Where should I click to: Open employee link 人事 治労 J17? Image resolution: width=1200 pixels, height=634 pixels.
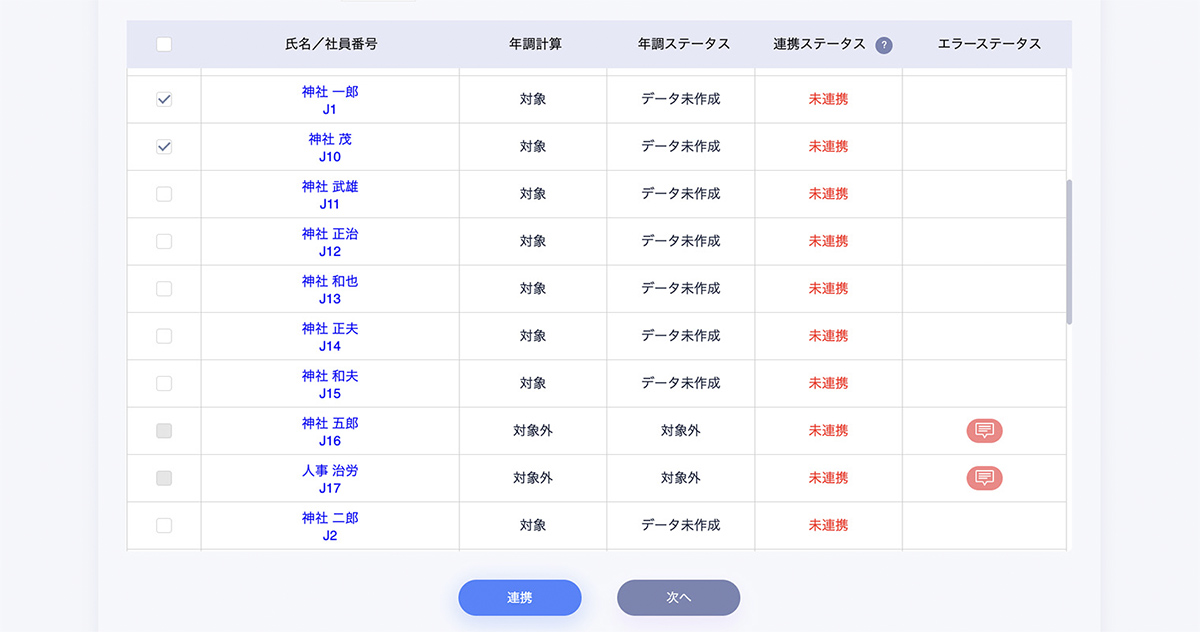pyautogui.click(x=330, y=479)
